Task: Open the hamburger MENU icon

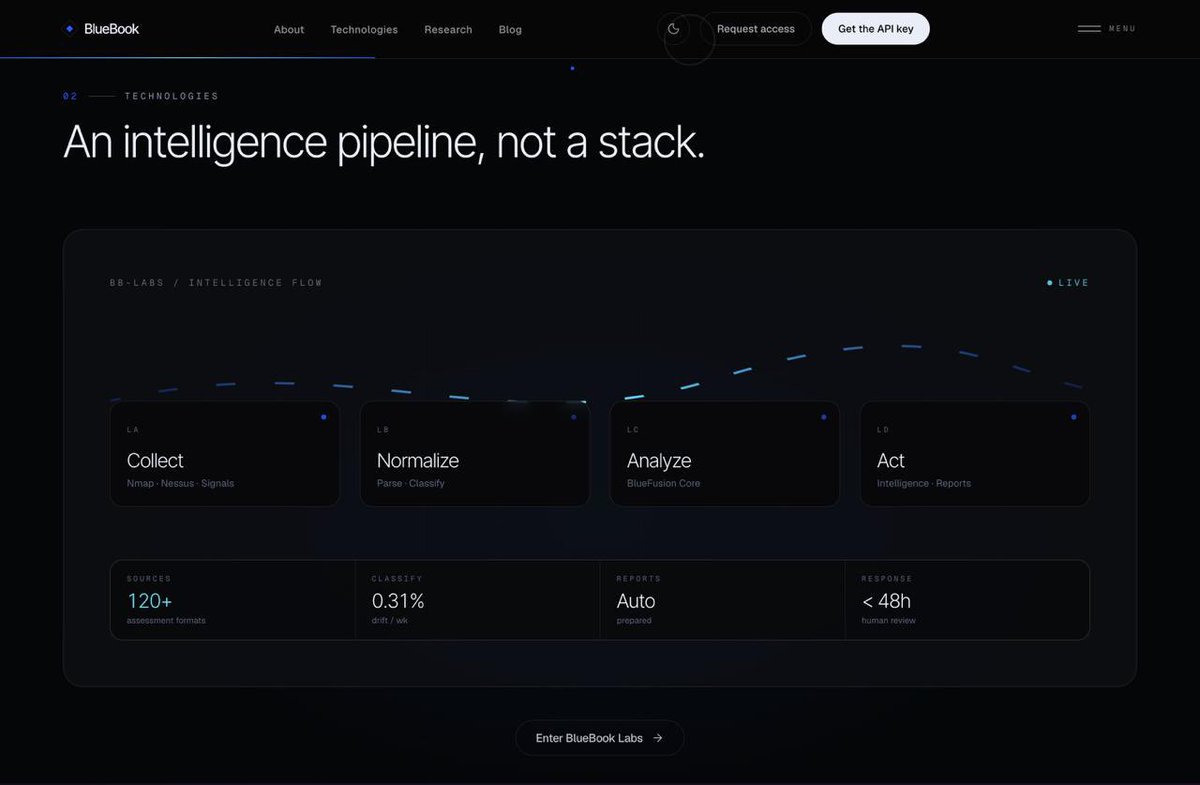Action: pos(1089,29)
